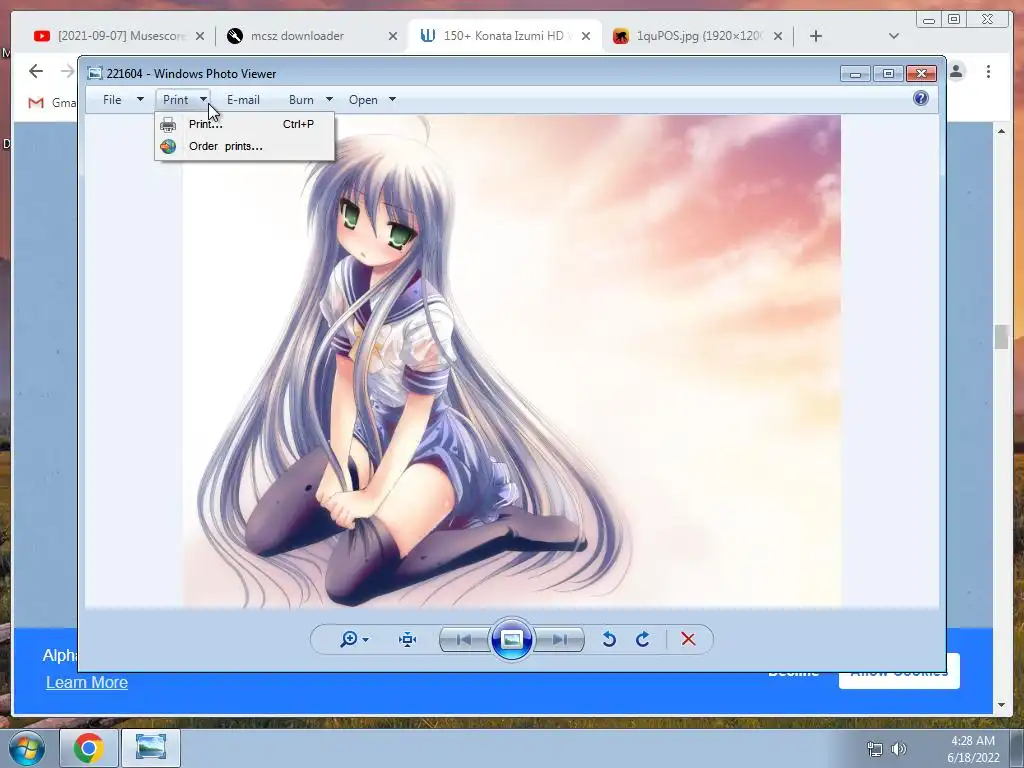Close the Musescore YouTube tab
1024x768 pixels.
tap(200, 36)
